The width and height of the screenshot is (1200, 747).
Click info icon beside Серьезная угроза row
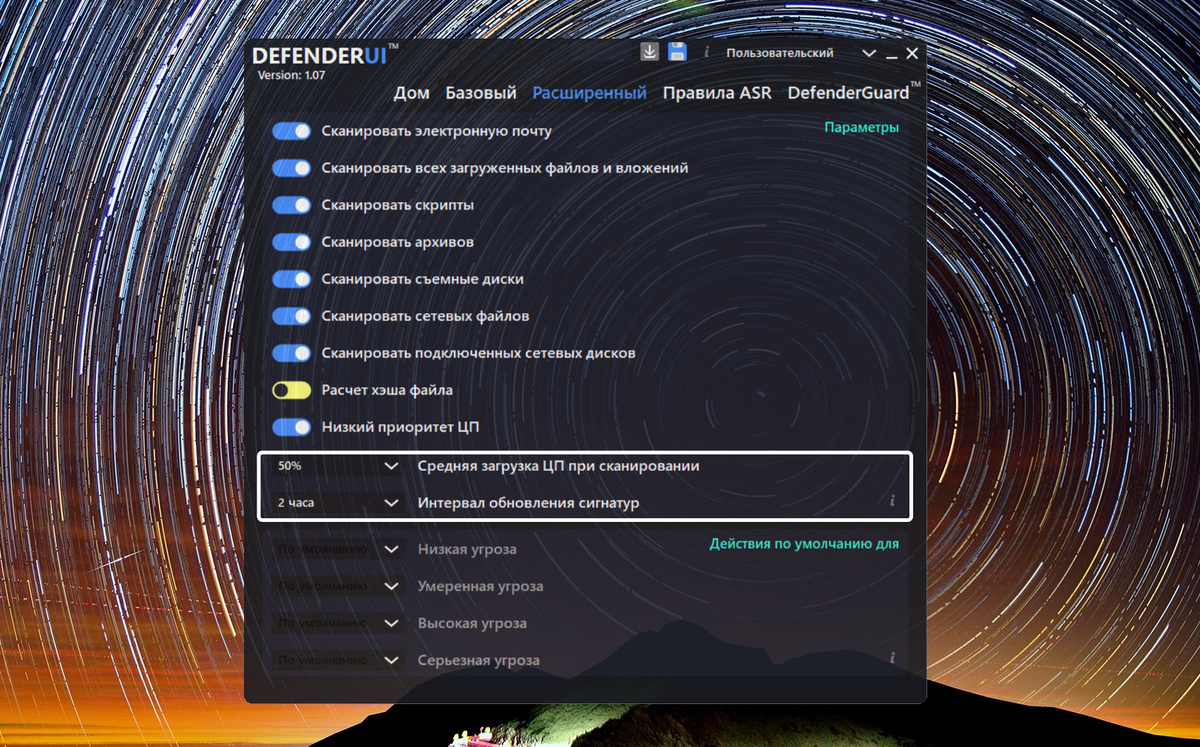[892, 658]
